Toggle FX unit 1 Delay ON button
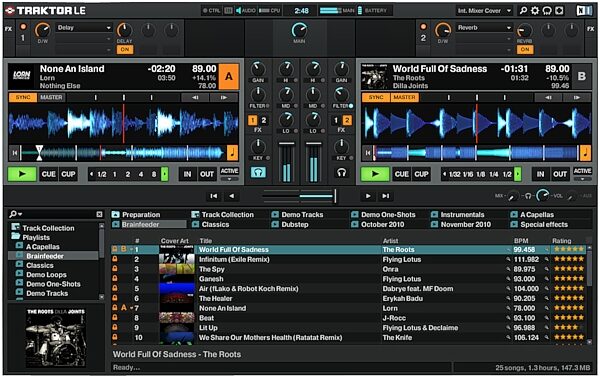Image resolution: width=600 pixels, height=376 pixels. [x=125, y=49]
